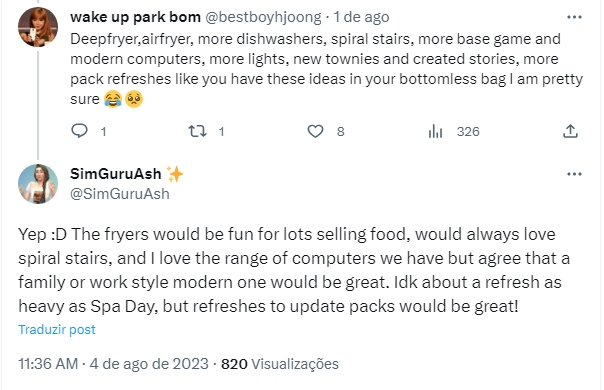Open more options on bestboyhjoong's tweet
The image size is (604, 390).
tap(574, 17)
